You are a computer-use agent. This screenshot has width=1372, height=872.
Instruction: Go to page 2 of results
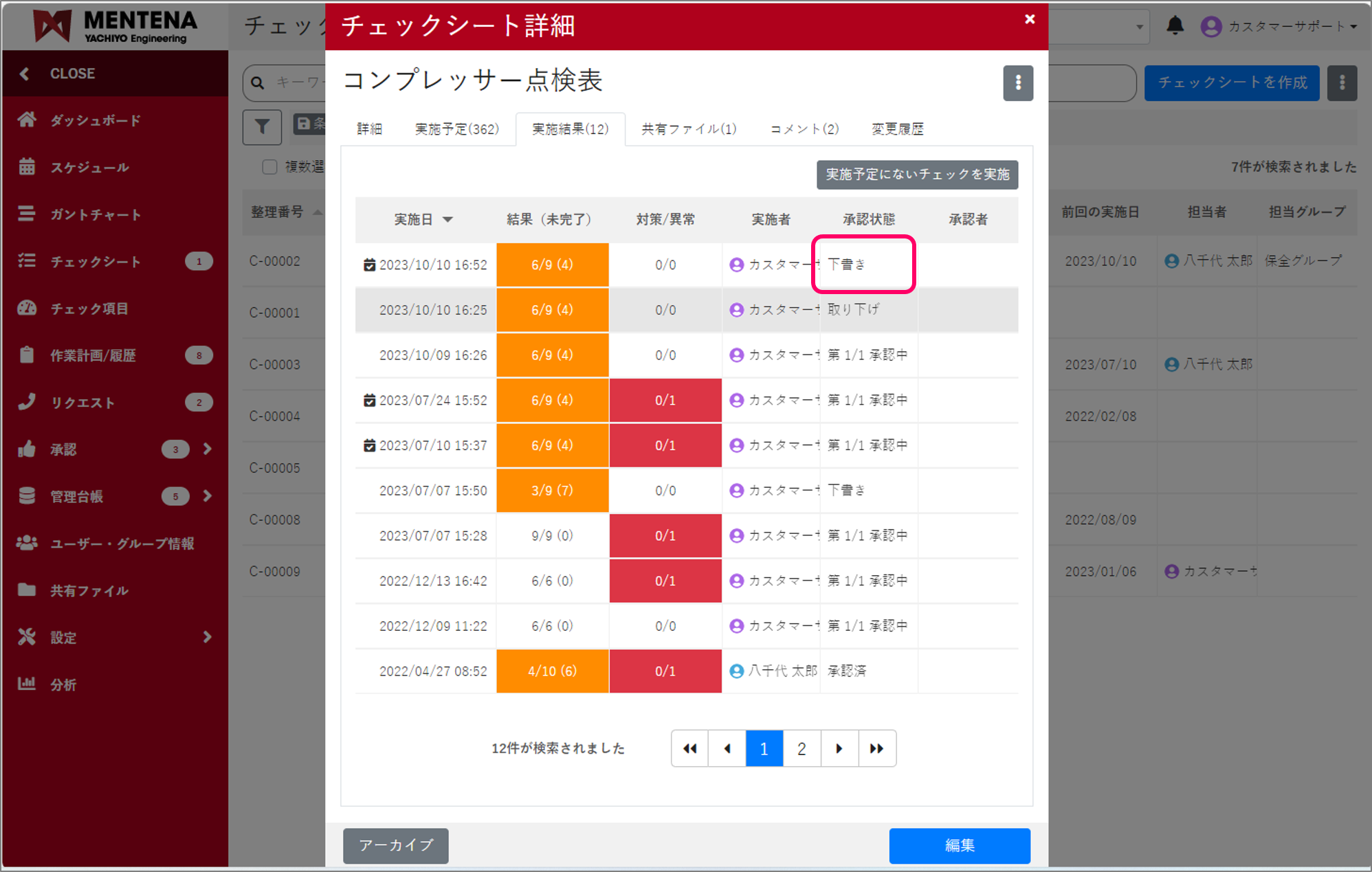(801, 748)
